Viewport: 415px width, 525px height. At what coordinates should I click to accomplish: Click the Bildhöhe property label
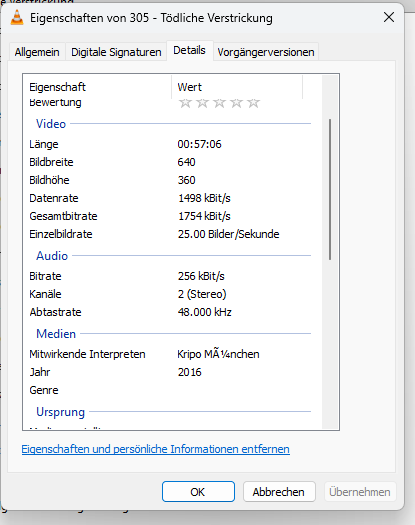49,180
